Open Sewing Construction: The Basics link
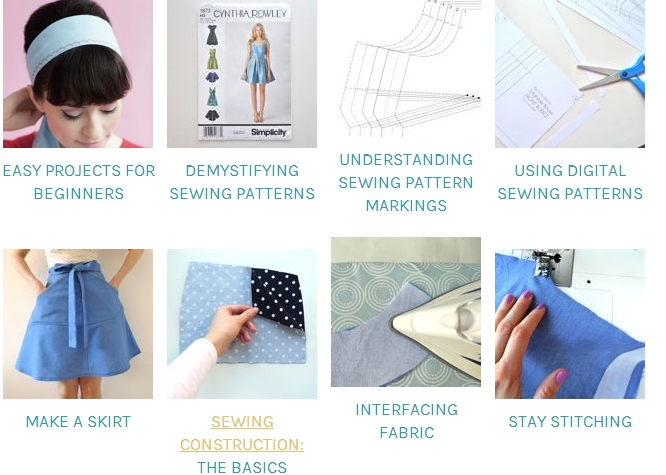This screenshot has height=475, width=666. pyautogui.click(x=242, y=444)
